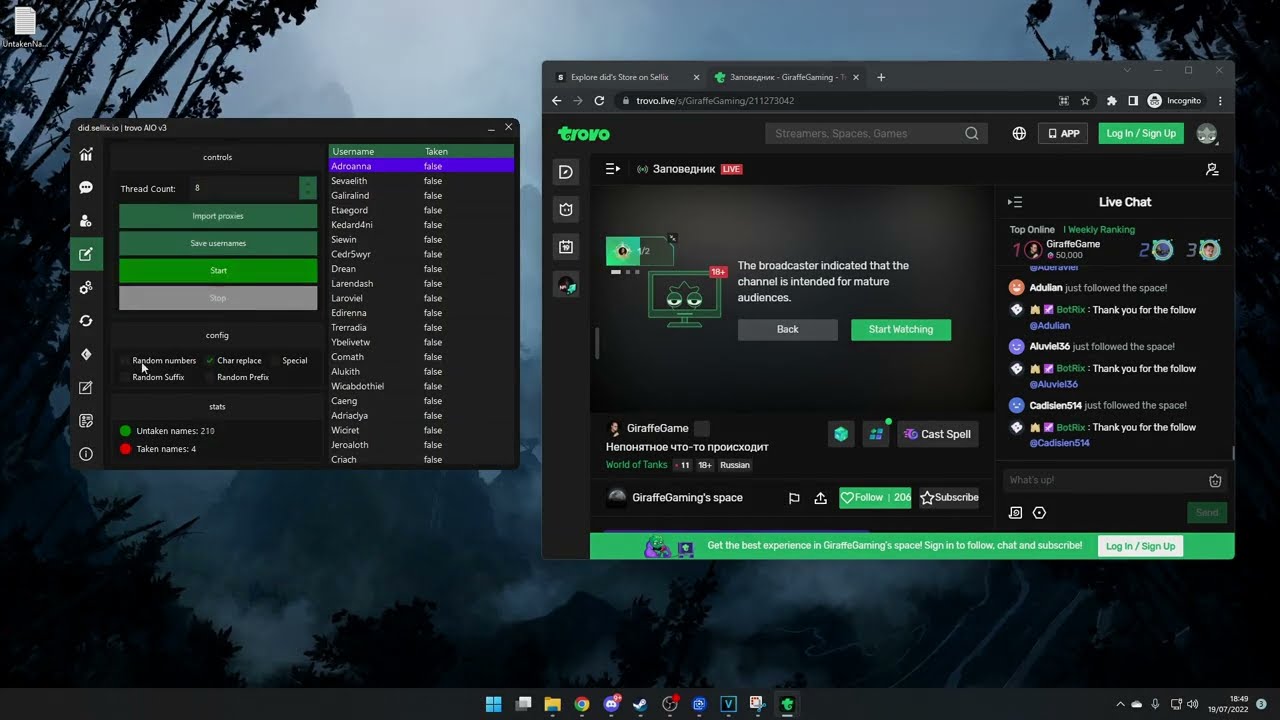Click the Start Watching button
This screenshot has width=1280, height=720.
(x=900, y=330)
